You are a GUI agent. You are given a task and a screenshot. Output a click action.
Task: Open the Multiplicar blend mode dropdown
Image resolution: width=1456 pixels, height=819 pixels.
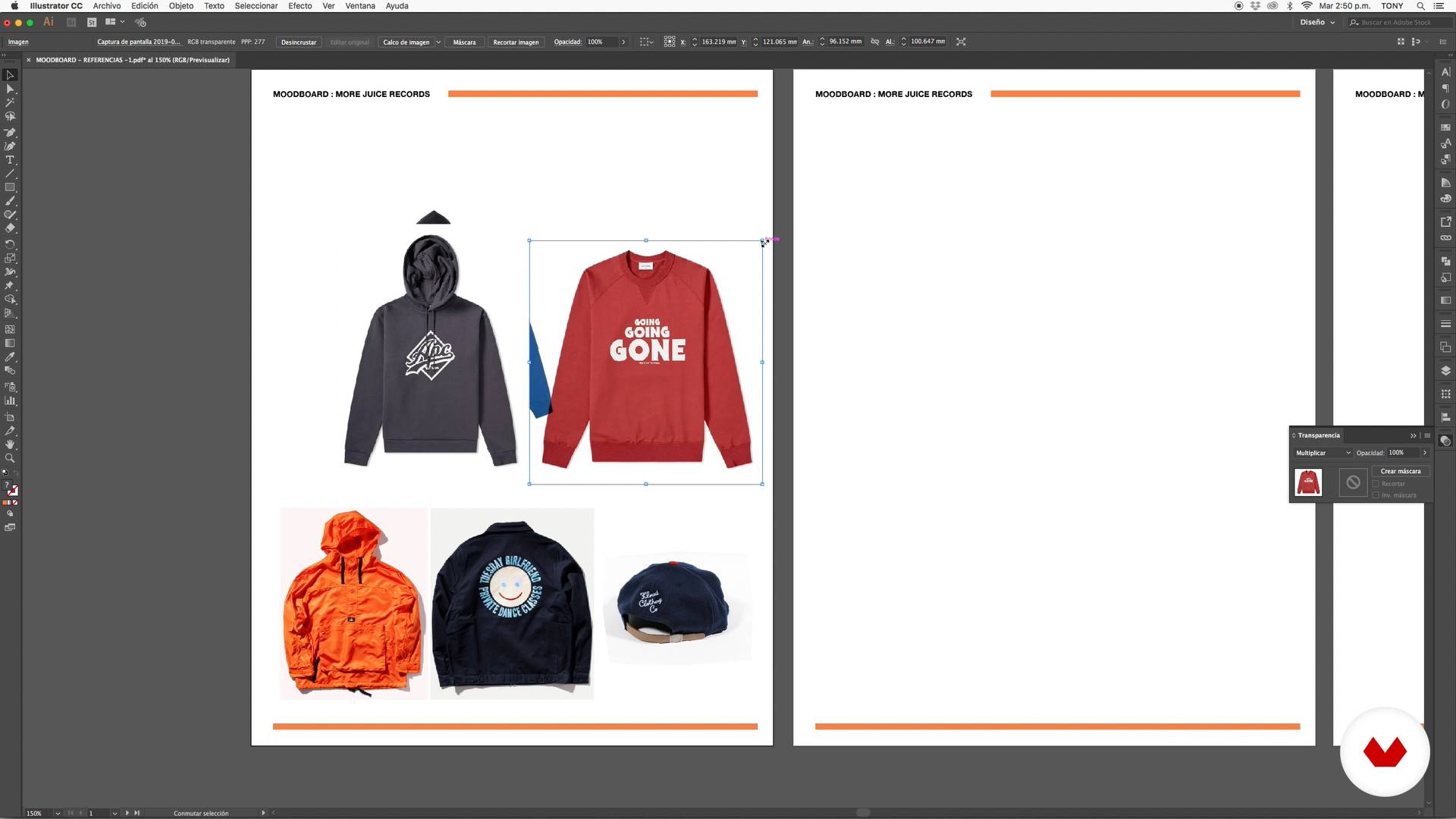click(x=1323, y=453)
